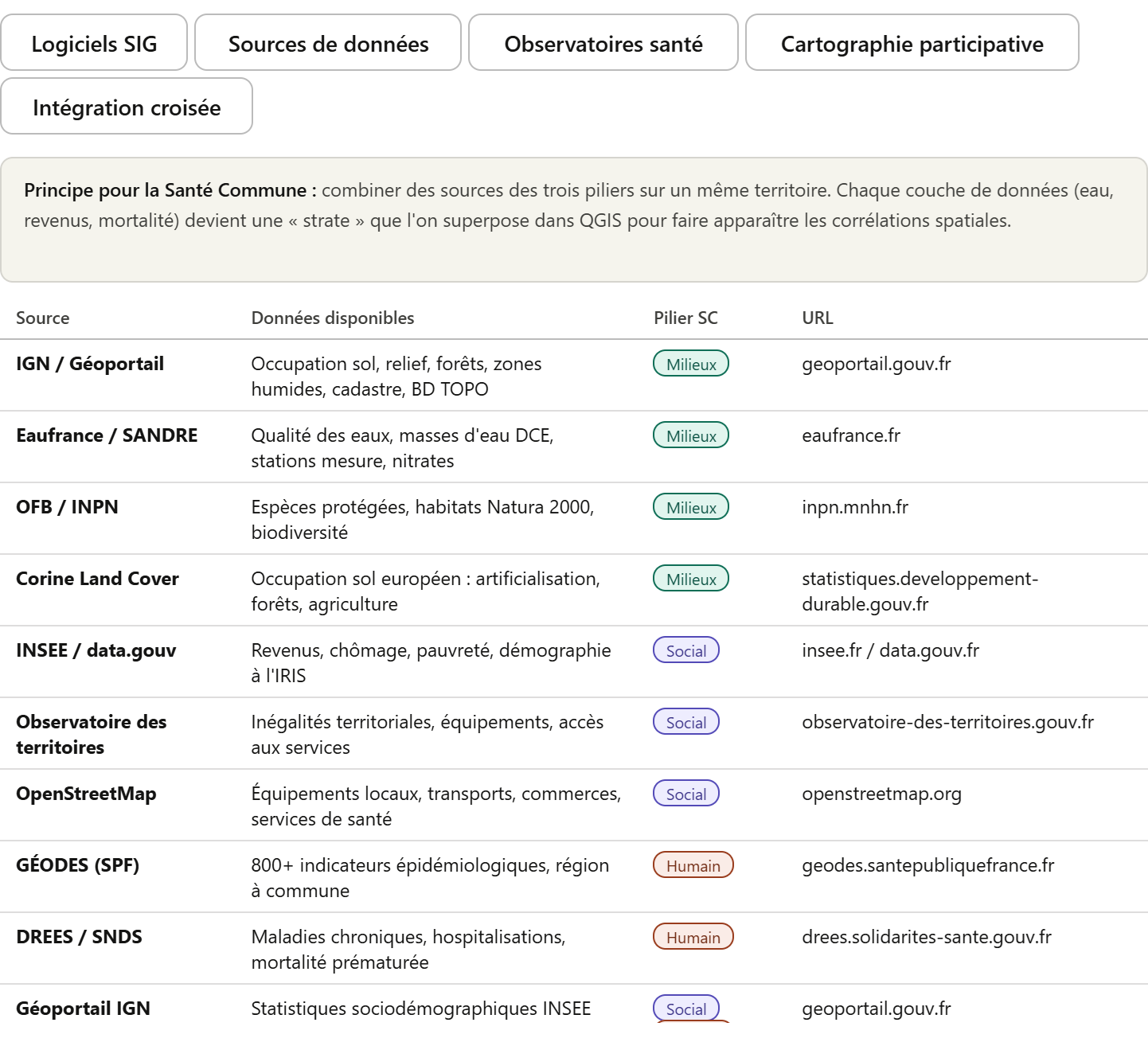
Task: Click the Milieux badge in the Eaufrance row
Action: click(x=690, y=435)
